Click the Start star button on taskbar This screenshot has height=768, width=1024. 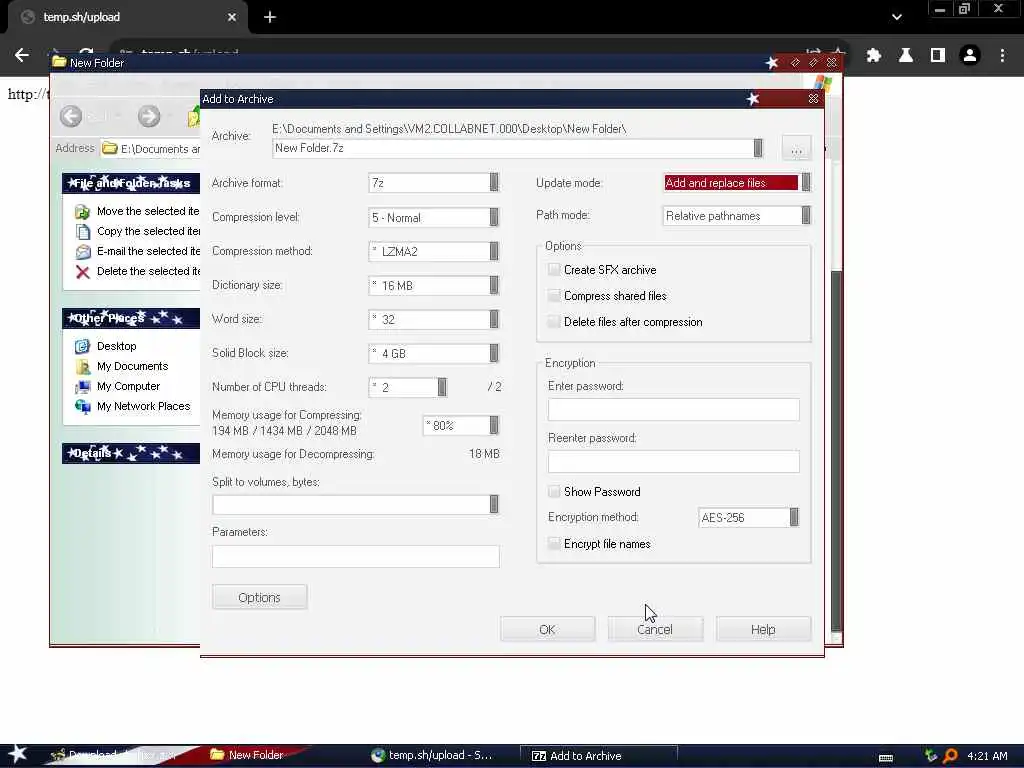click(17, 754)
